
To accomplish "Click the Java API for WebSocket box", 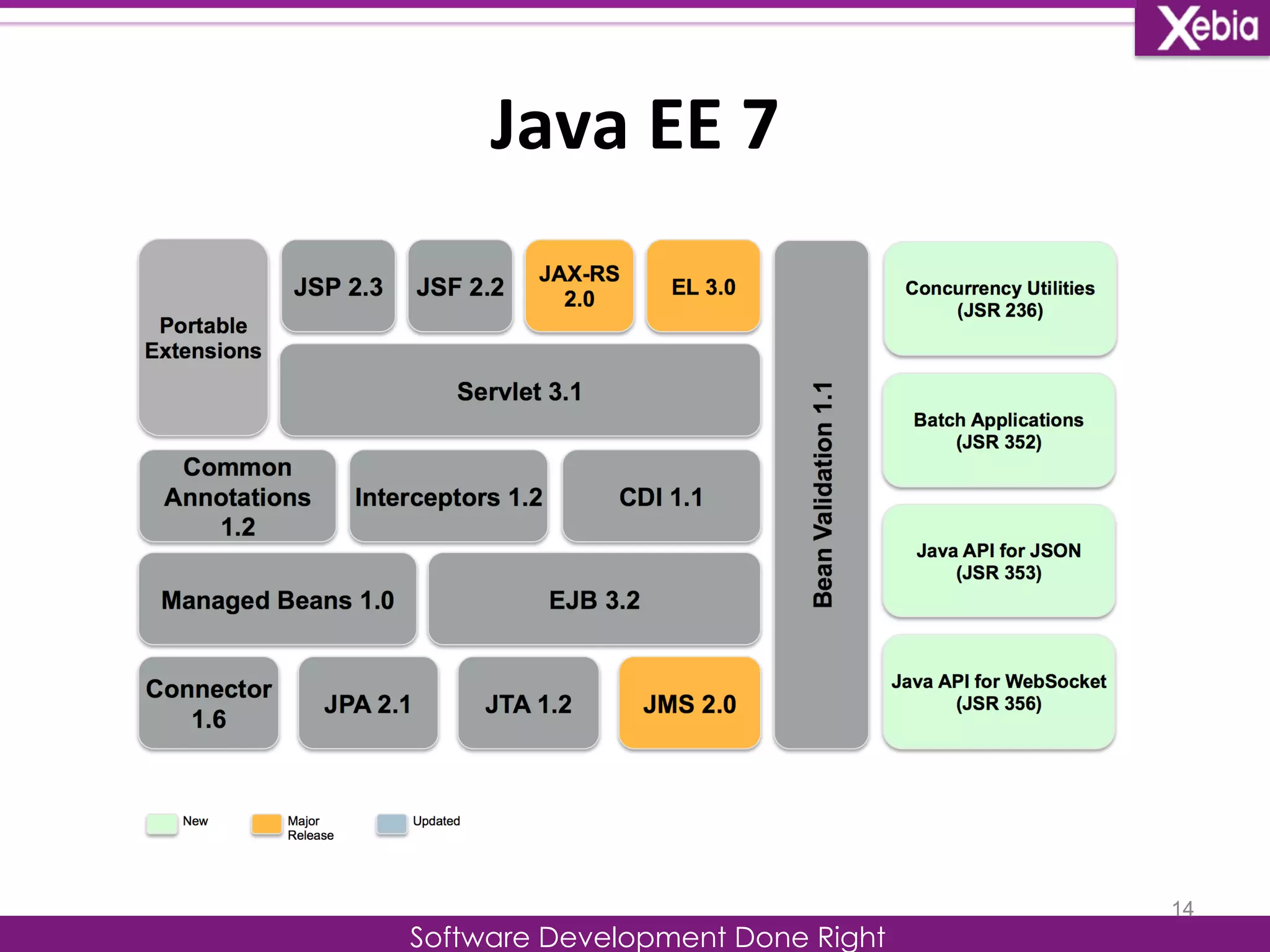I will [x=998, y=692].
